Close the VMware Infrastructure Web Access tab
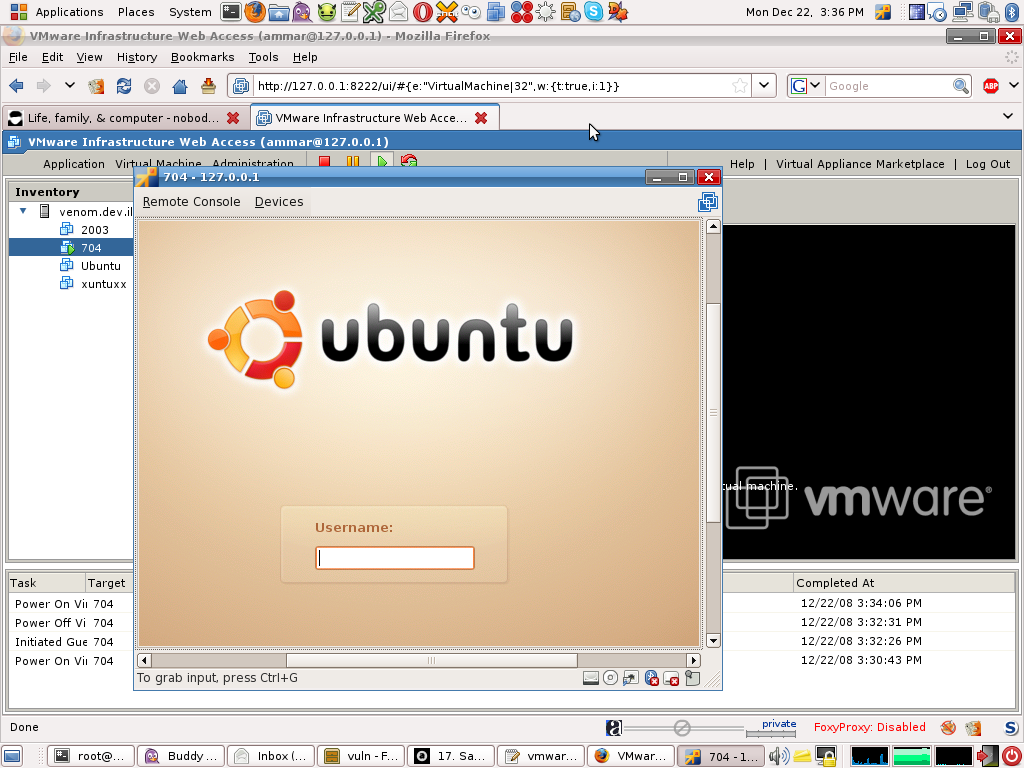The image size is (1024, 768). point(481,118)
